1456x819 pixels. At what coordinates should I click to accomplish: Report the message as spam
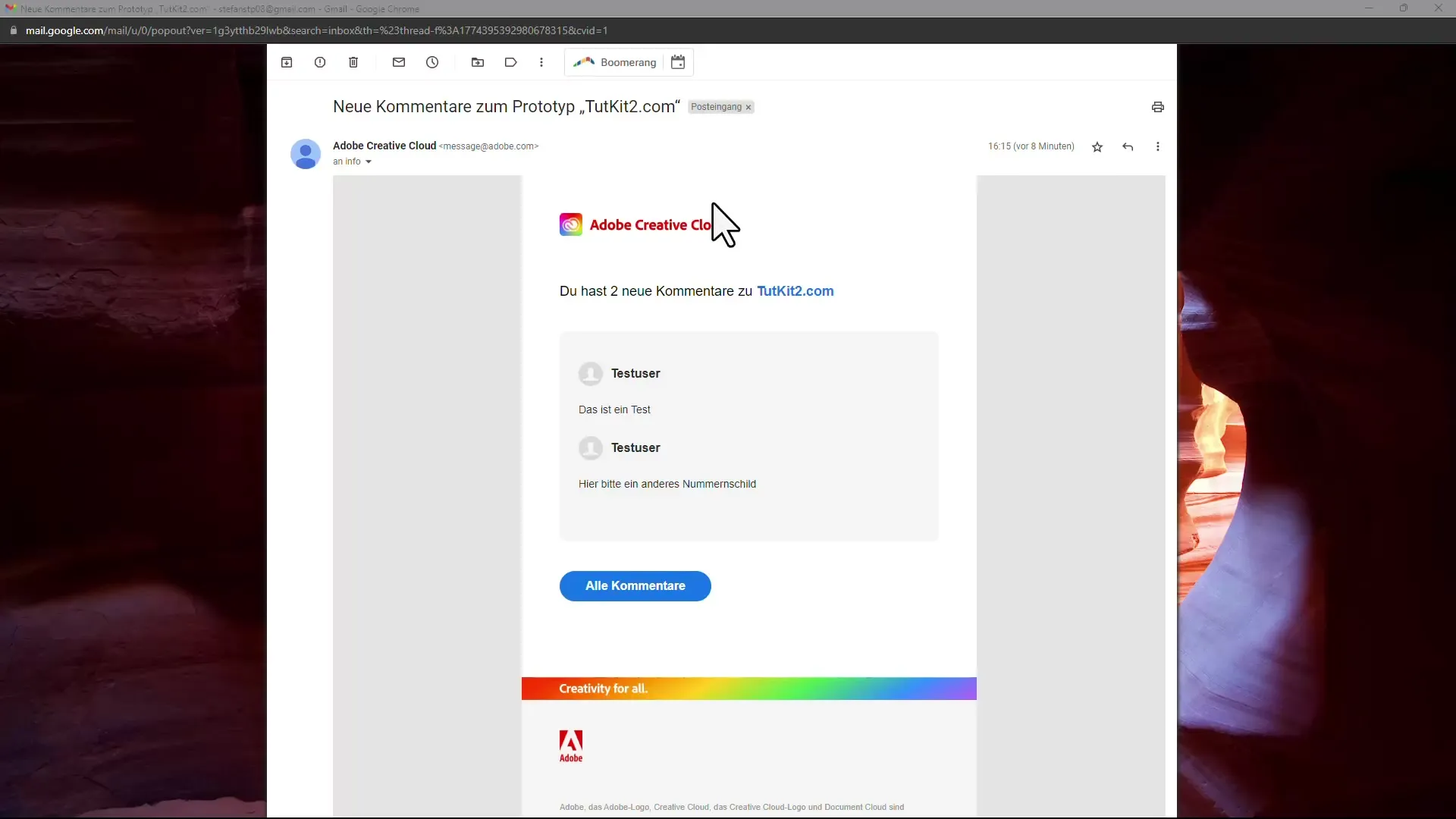click(x=320, y=62)
